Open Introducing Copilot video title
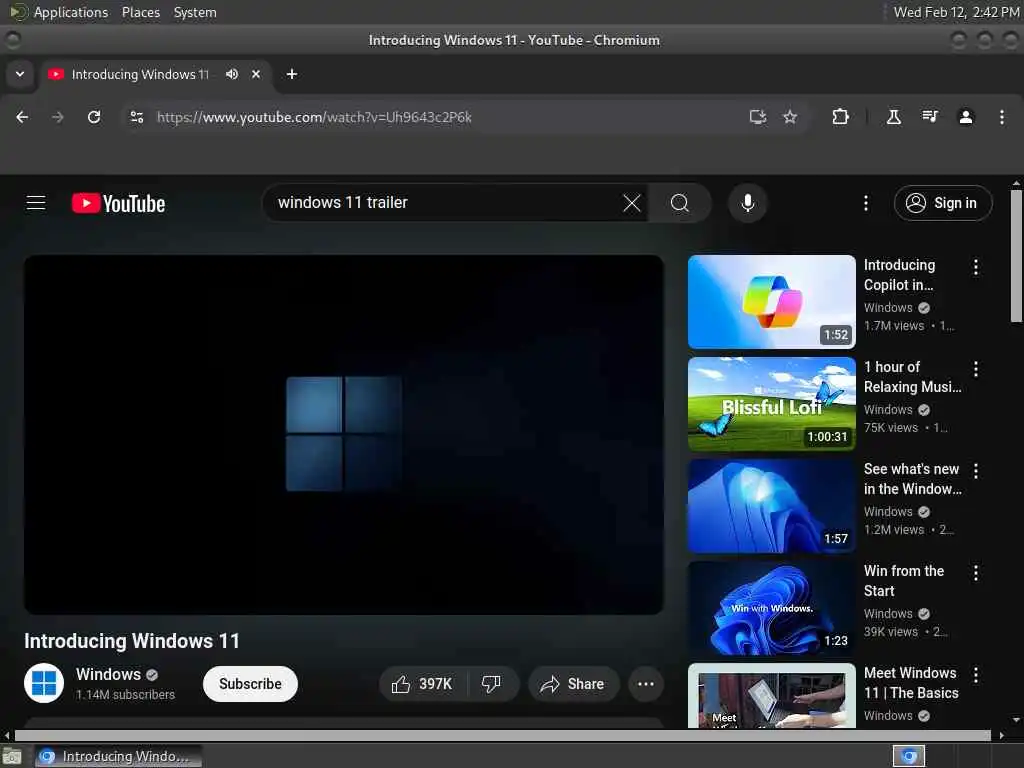The image size is (1024, 768). [899, 275]
